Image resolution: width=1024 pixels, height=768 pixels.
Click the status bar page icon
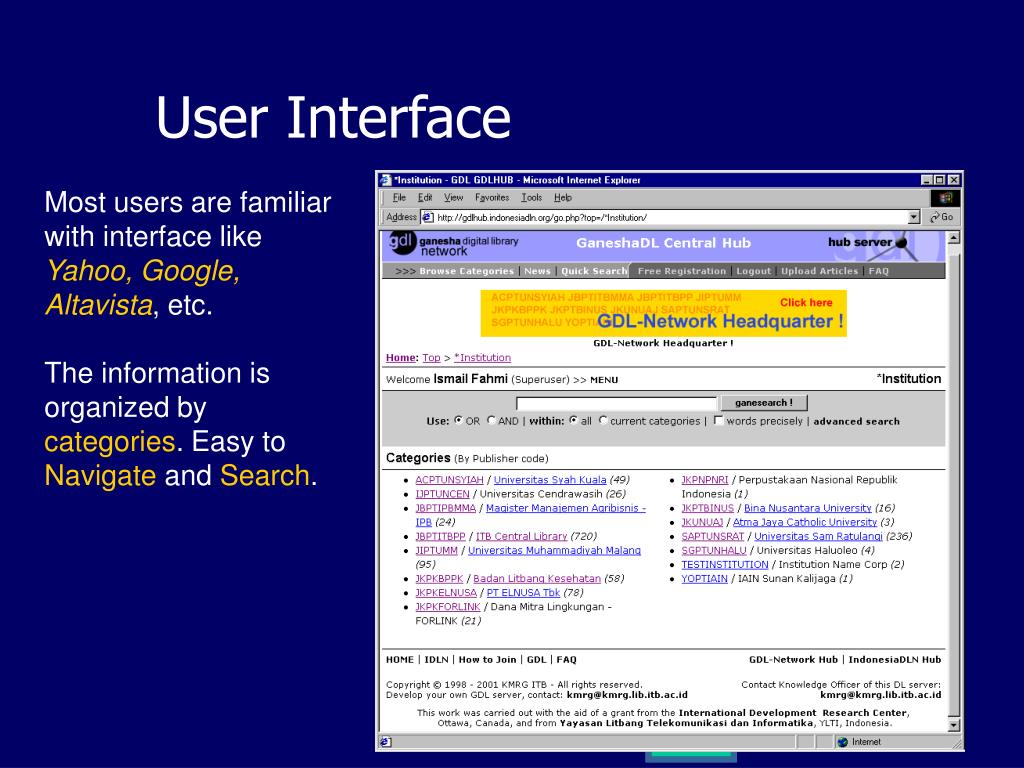point(386,742)
